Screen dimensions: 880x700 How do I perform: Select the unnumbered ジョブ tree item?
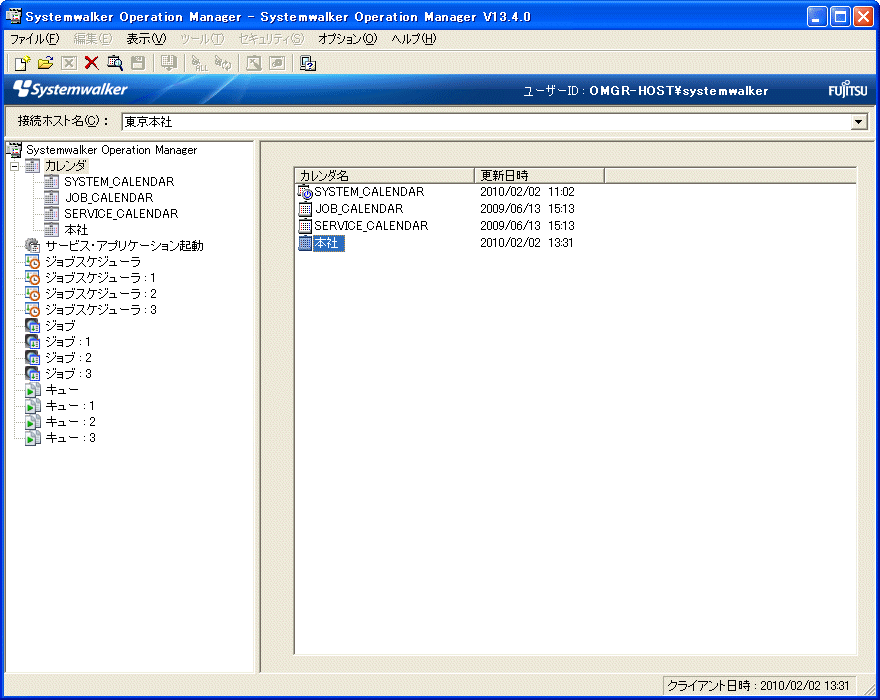pyautogui.click(x=60, y=326)
